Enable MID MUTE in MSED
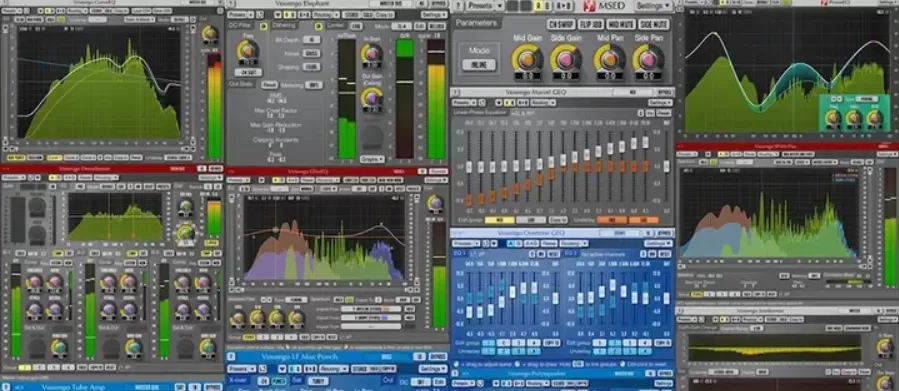 click(x=622, y=24)
